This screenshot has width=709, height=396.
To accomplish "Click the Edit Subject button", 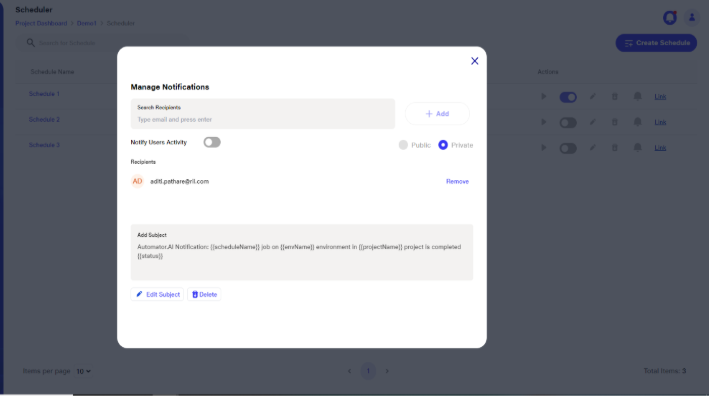I will point(157,294).
